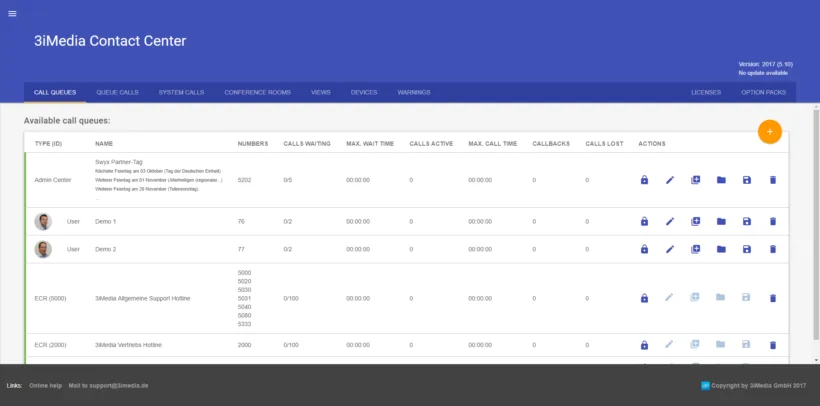This screenshot has height=406, width=820.
Task: Open the Licenses tab
Action: click(x=706, y=93)
